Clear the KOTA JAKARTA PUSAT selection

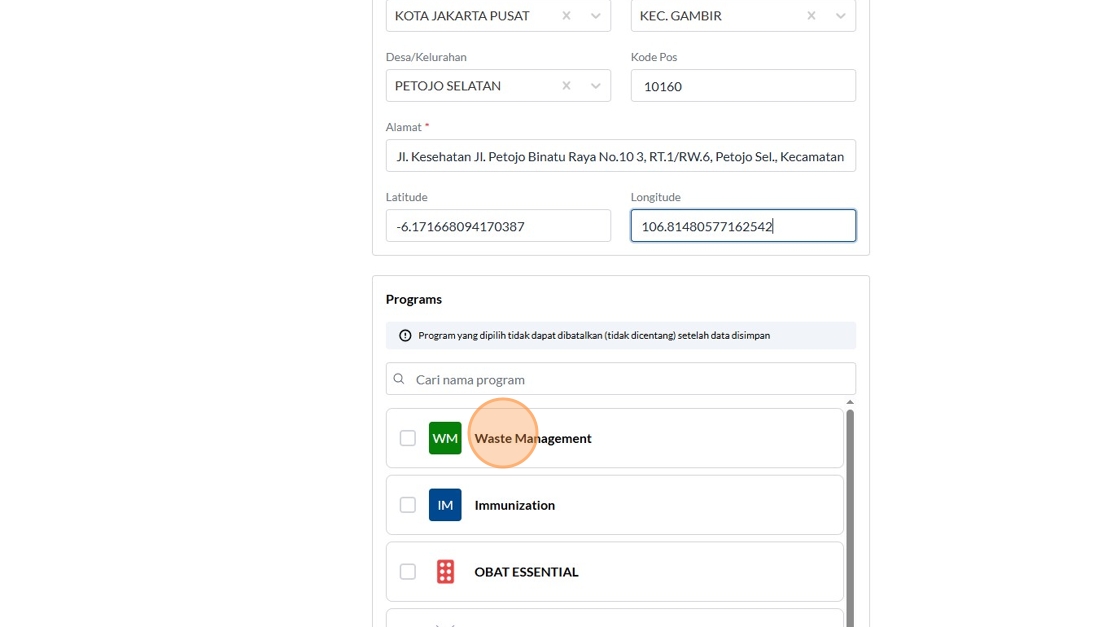(x=566, y=16)
